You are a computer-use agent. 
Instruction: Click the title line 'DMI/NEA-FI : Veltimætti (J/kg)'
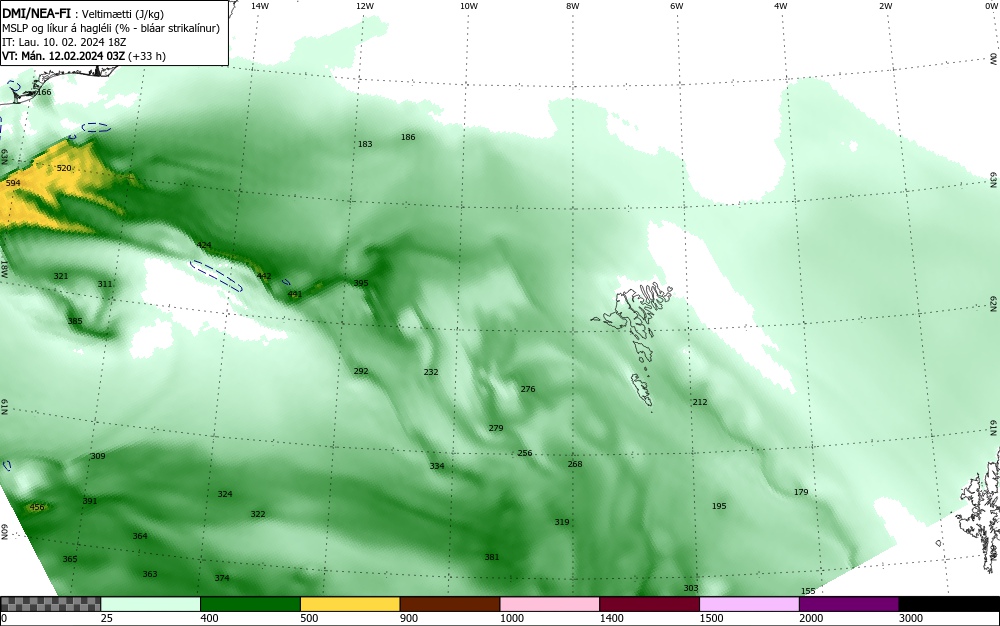[83, 14]
